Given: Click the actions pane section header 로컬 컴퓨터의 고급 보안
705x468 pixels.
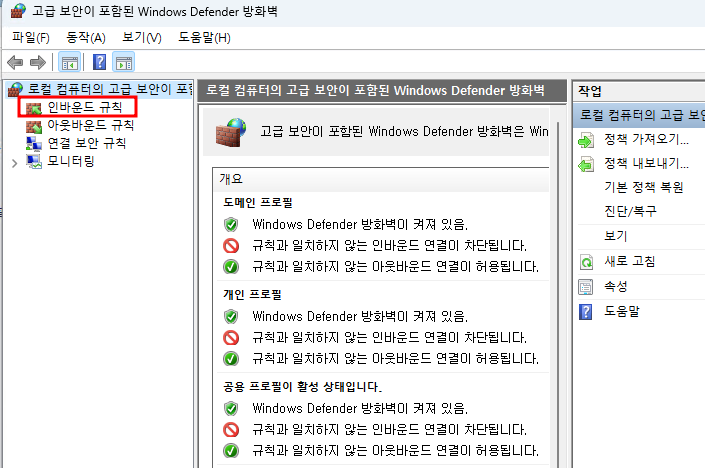Looking at the screenshot, I should (x=639, y=115).
